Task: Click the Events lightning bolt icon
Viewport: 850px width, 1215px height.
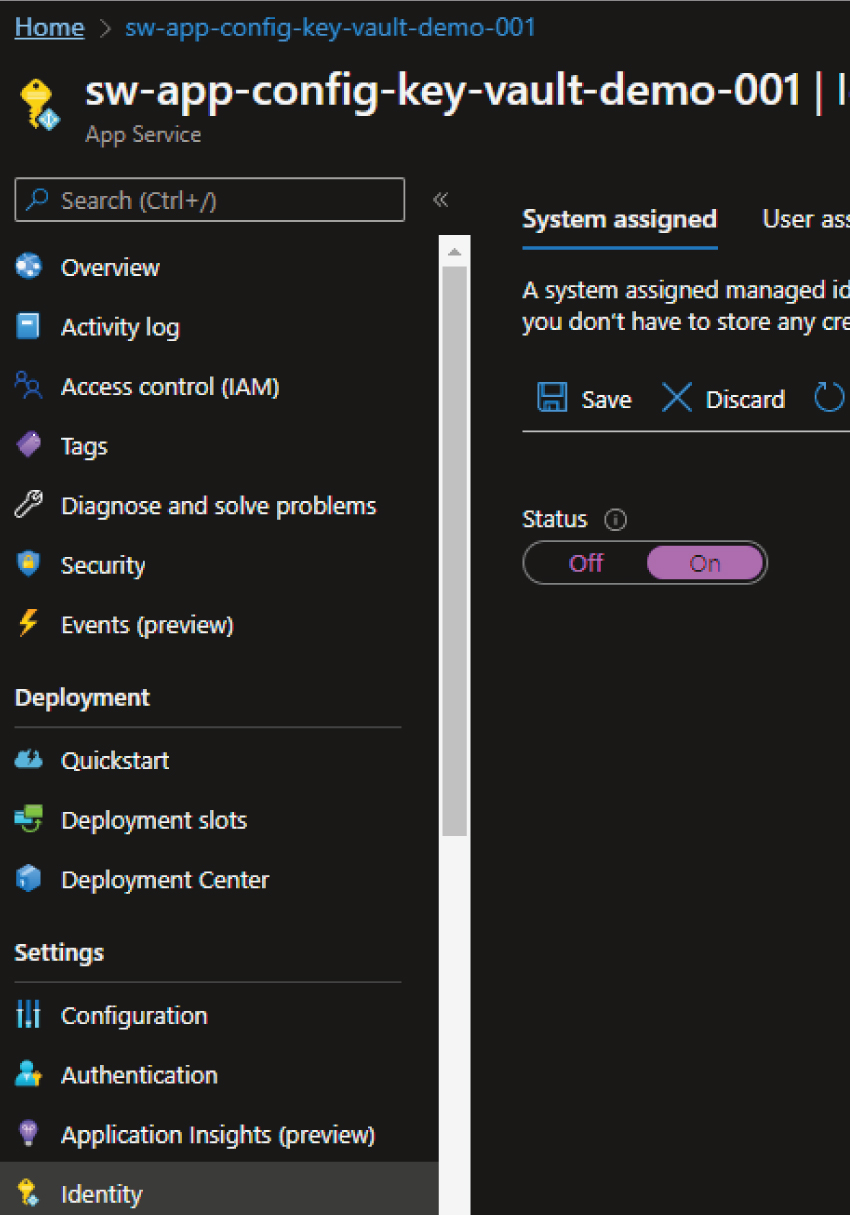Action: [28, 625]
